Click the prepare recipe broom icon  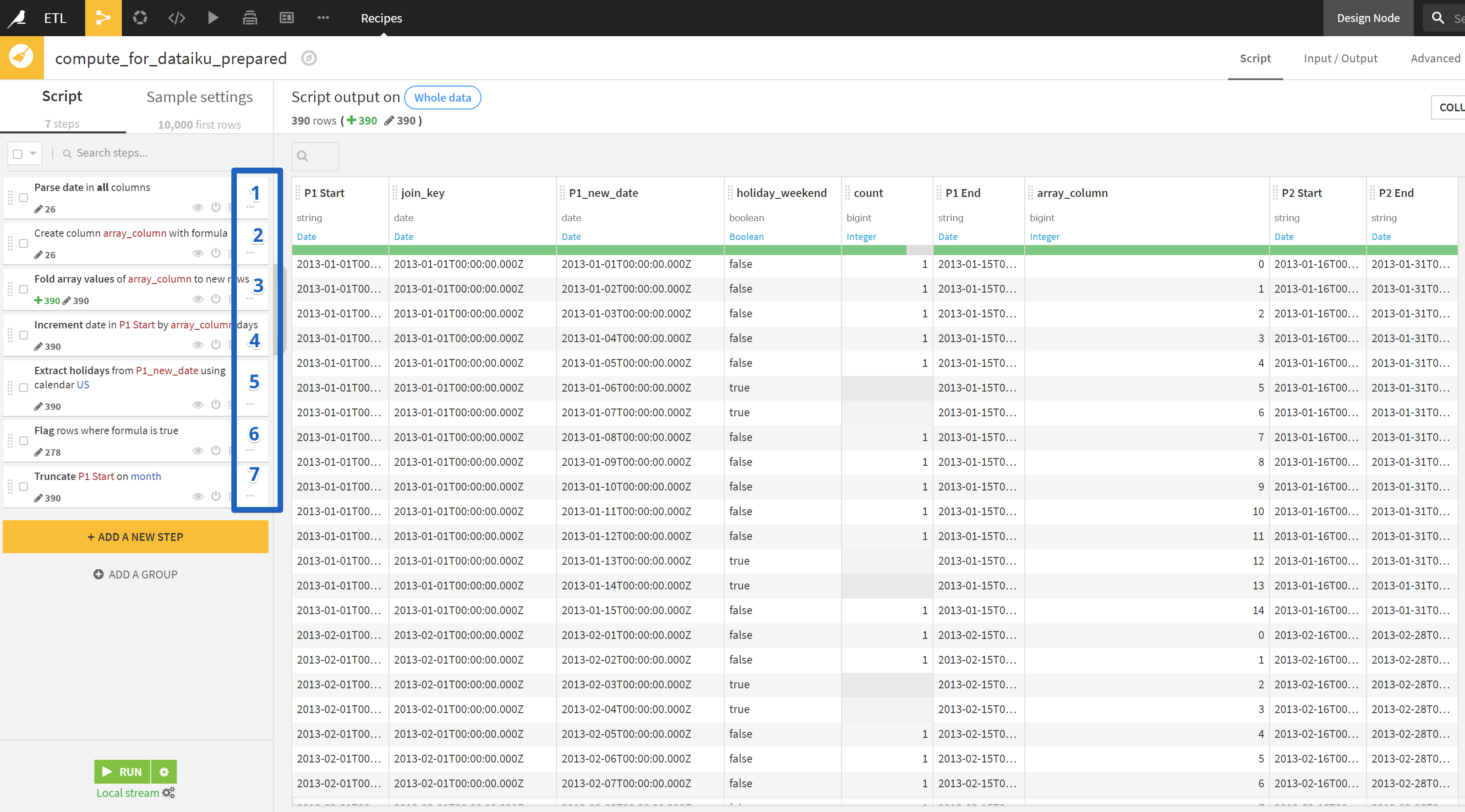[22, 57]
